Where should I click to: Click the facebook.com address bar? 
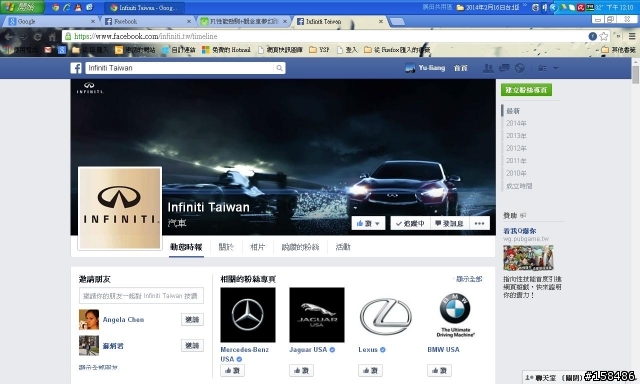327,36
